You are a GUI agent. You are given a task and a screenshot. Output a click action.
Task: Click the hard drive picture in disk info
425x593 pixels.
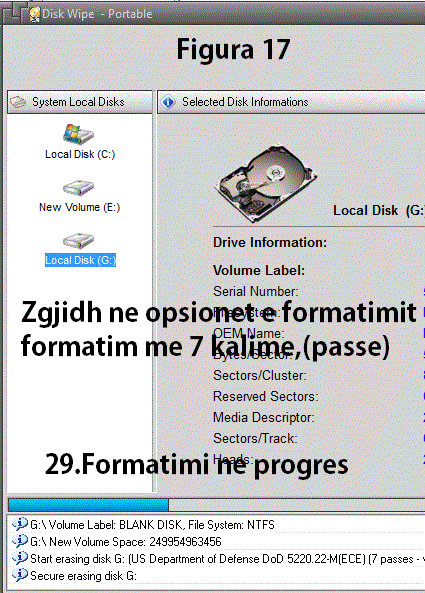tap(266, 182)
